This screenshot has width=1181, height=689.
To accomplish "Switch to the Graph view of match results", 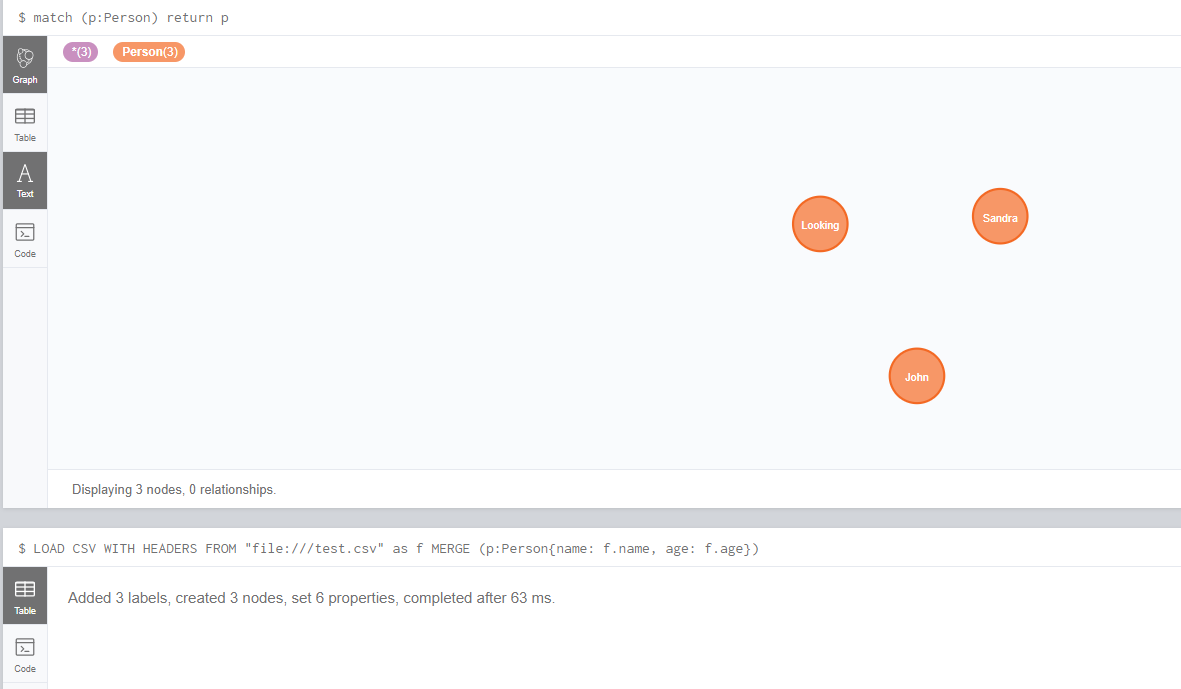I will [24, 64].
